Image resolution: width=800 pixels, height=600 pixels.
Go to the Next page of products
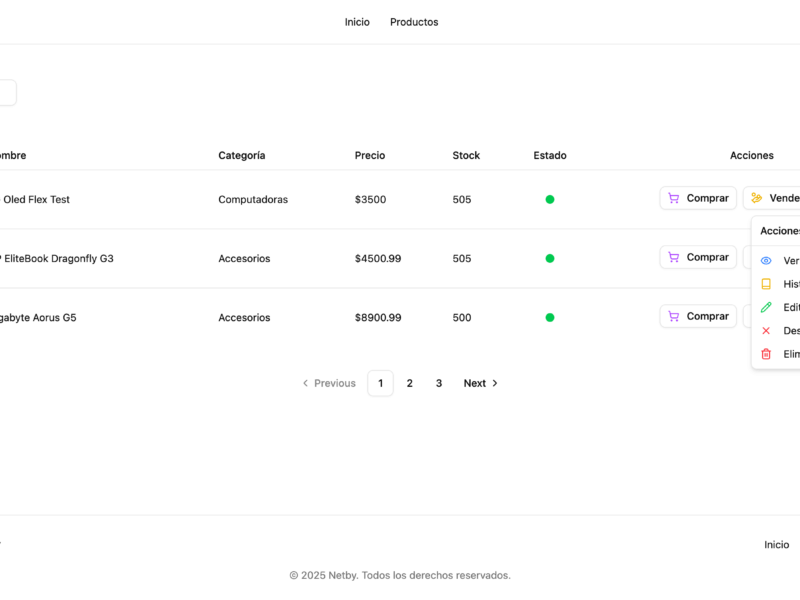pos(480,383)
